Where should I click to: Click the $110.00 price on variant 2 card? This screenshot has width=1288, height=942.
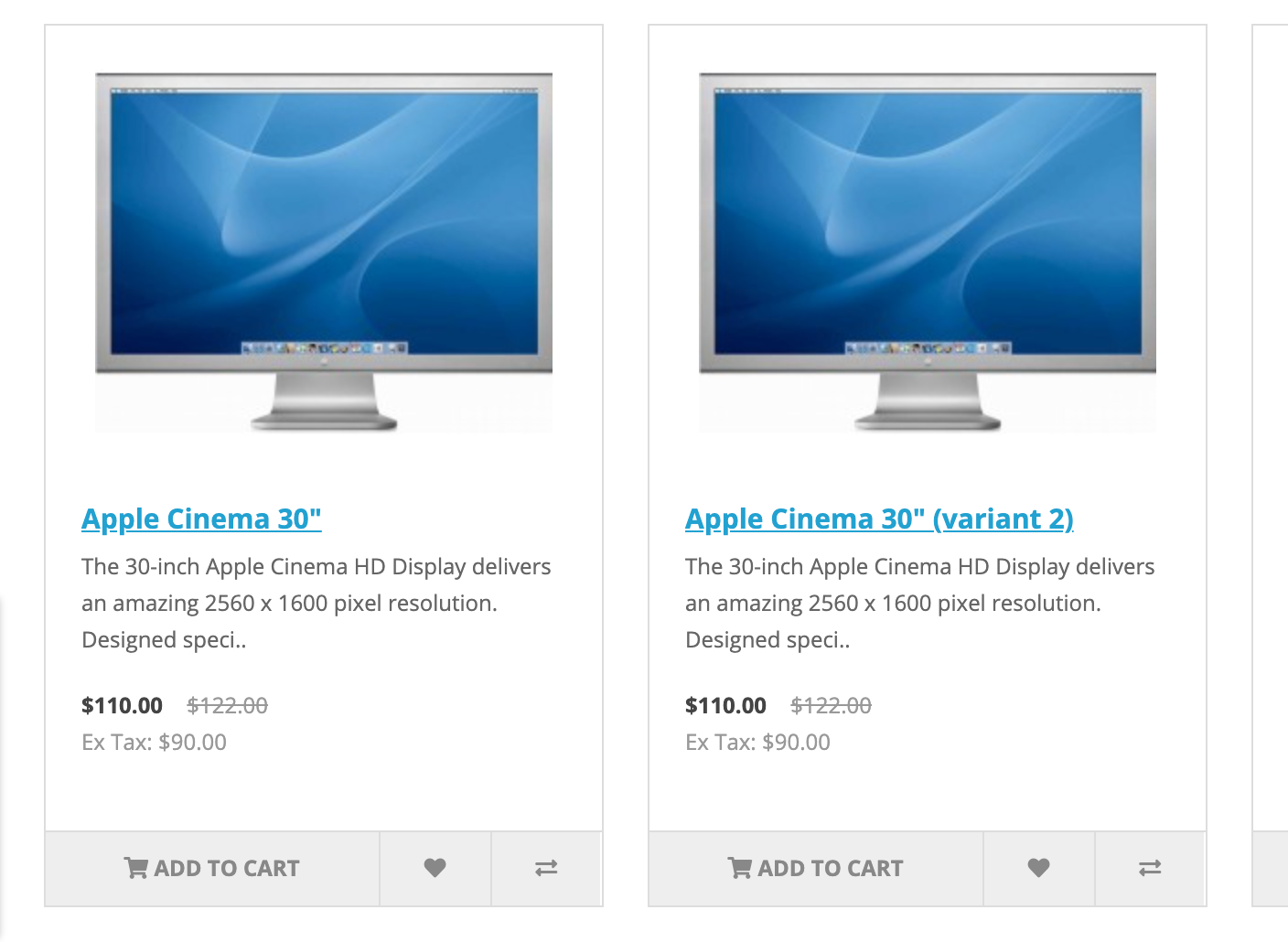[x=725, y=705]
